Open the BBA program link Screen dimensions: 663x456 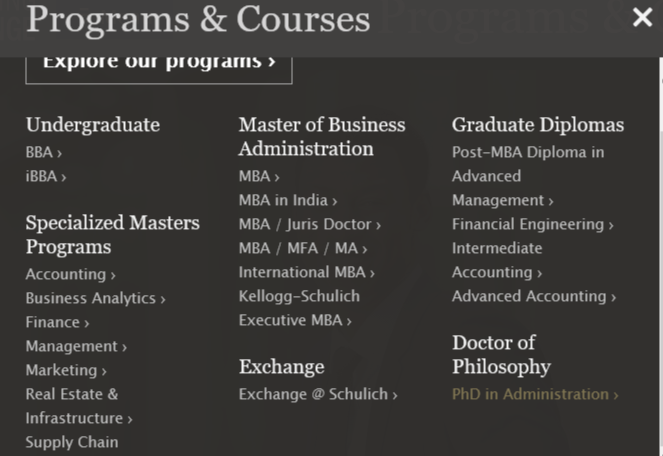pyautogui.click(x=44, y=153)
